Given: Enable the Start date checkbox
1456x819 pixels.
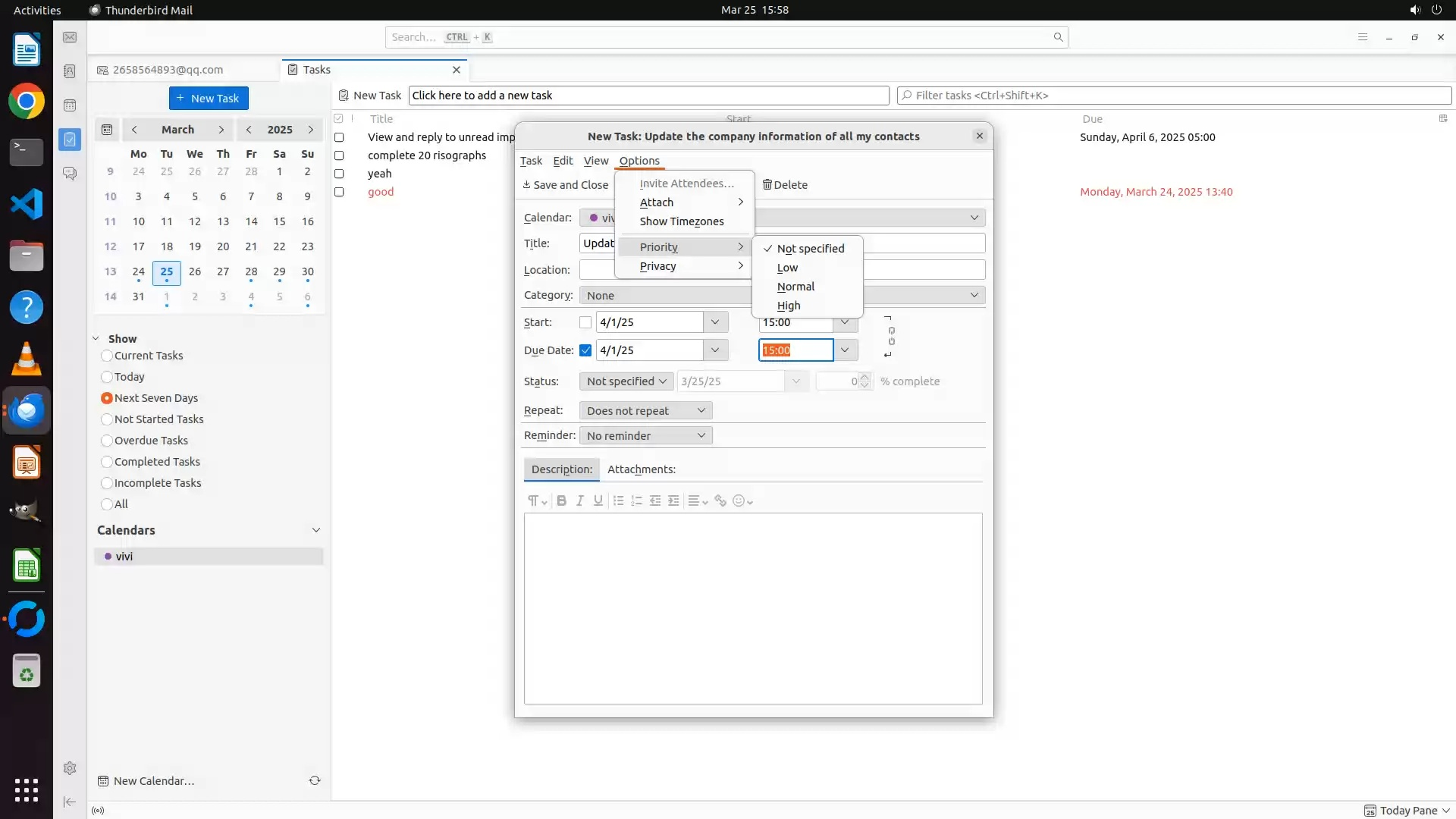Looking at the screenshot, I should coord(585,322).
